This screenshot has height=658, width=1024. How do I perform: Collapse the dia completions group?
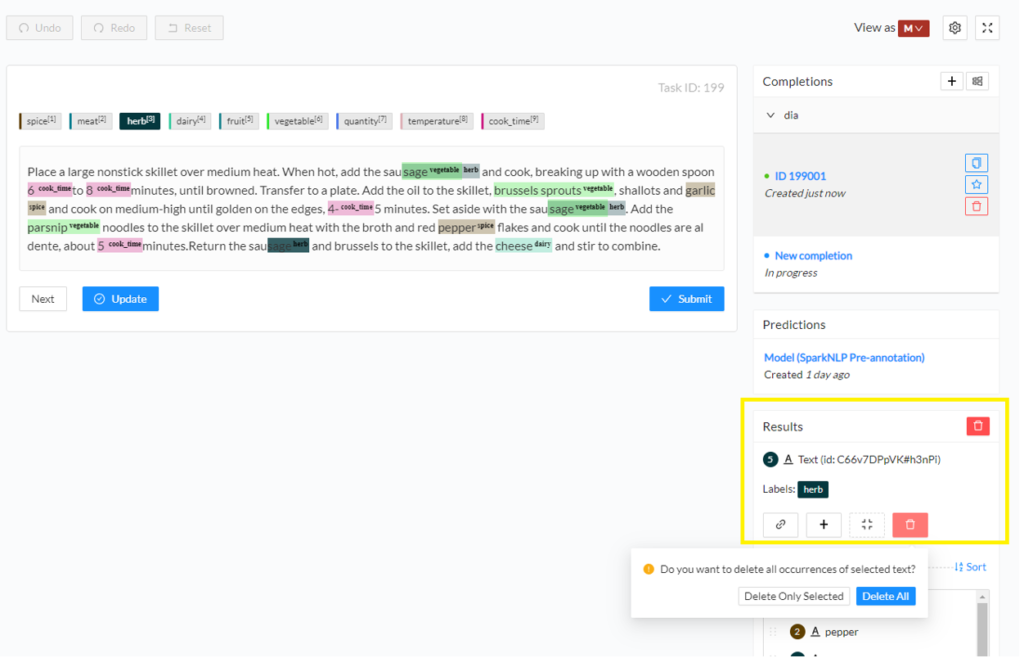click(768, 115)
